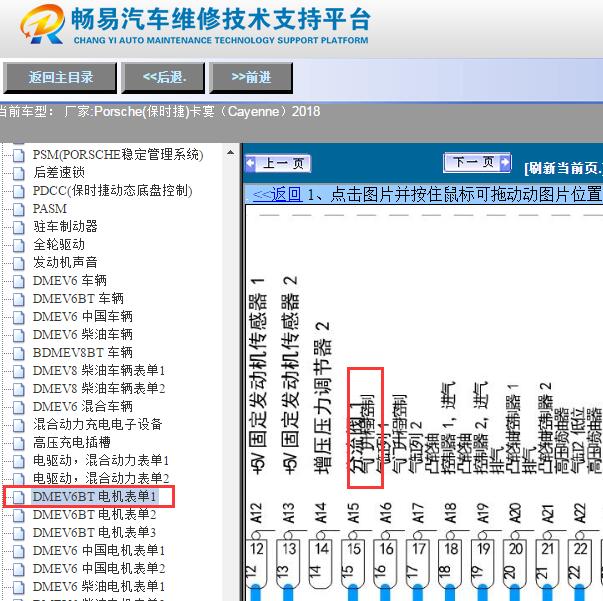Image resolution: width=603 pixels, height=601 pixels.
Task: Click document icon beside DMEV6 中国电机表单1
Action: (x=18, y=551)
